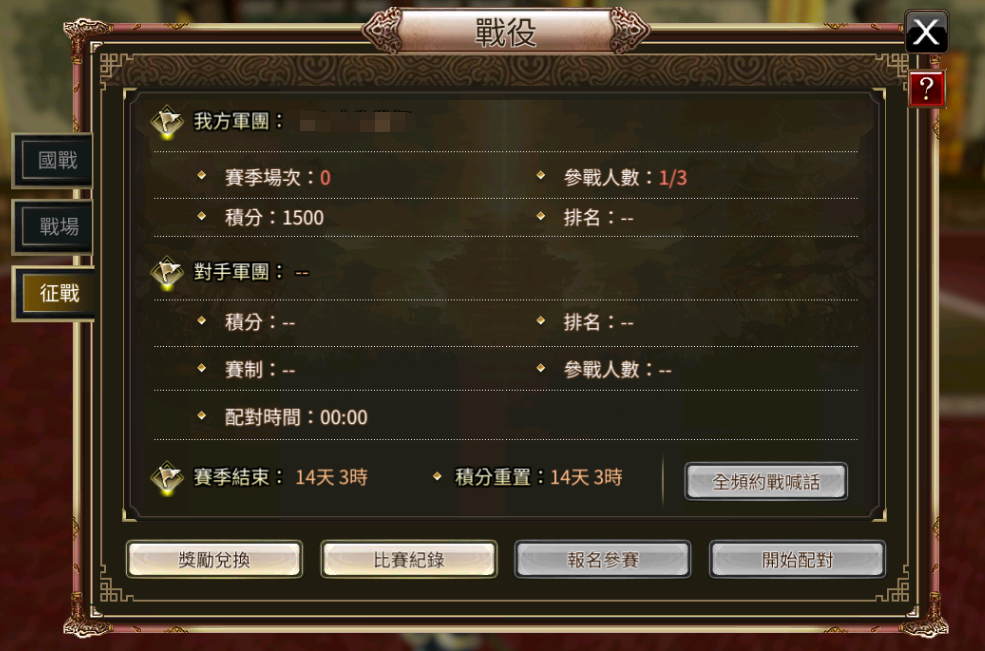
Task: Click flag icon beside 對手軍團
Action: (166, 273)
